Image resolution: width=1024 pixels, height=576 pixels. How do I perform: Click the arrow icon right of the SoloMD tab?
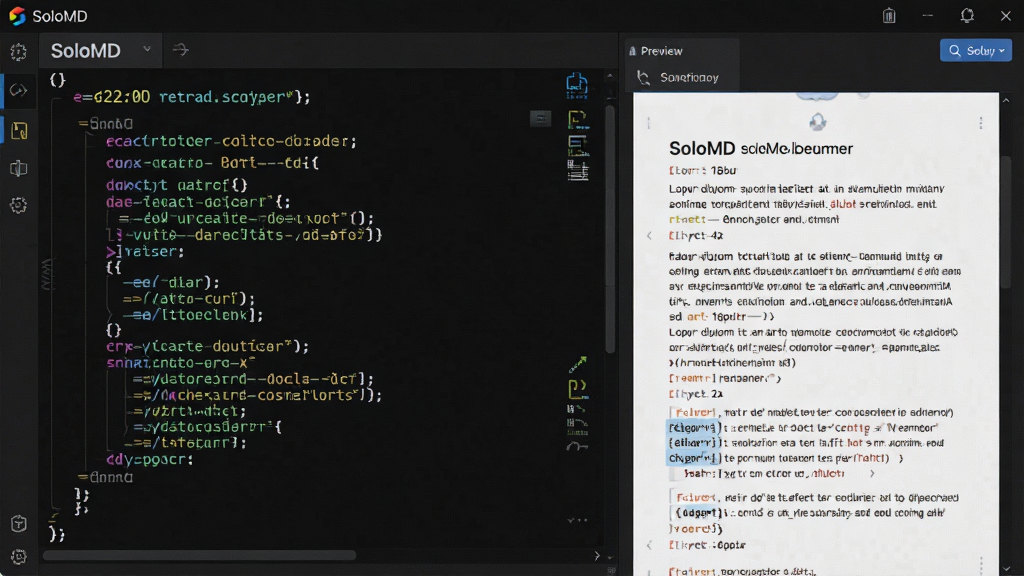click(181, 50)
